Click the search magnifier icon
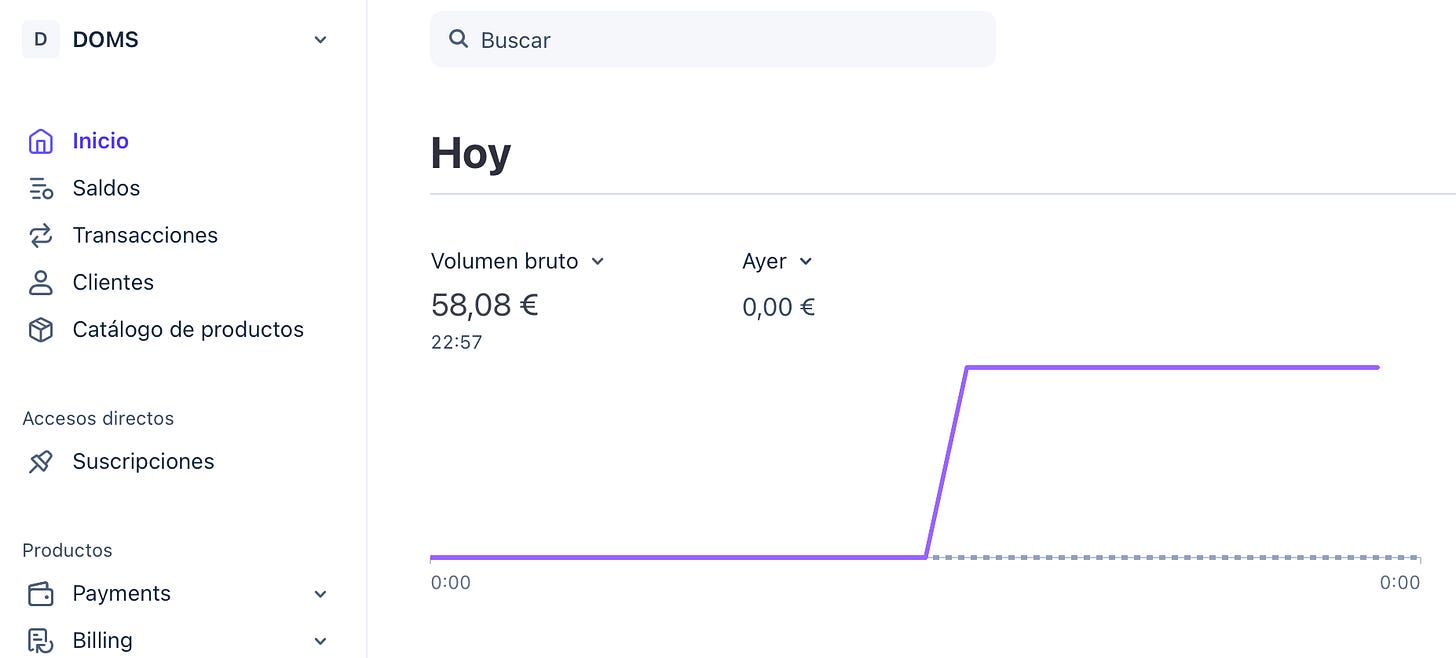The height and width of the screenshot is (658, 1456). (x=458, y=39)
